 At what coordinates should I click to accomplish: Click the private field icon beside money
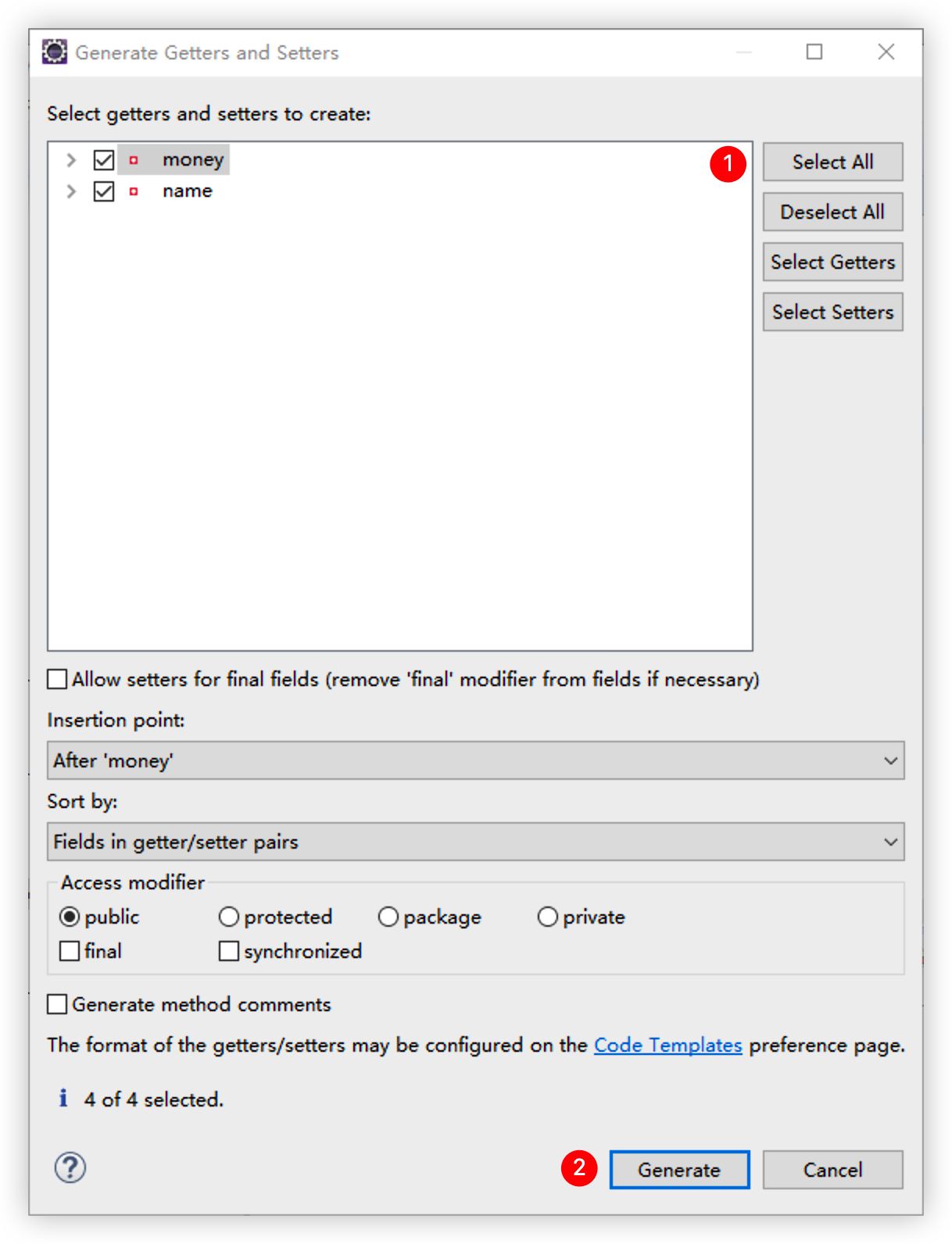(134, 160)
